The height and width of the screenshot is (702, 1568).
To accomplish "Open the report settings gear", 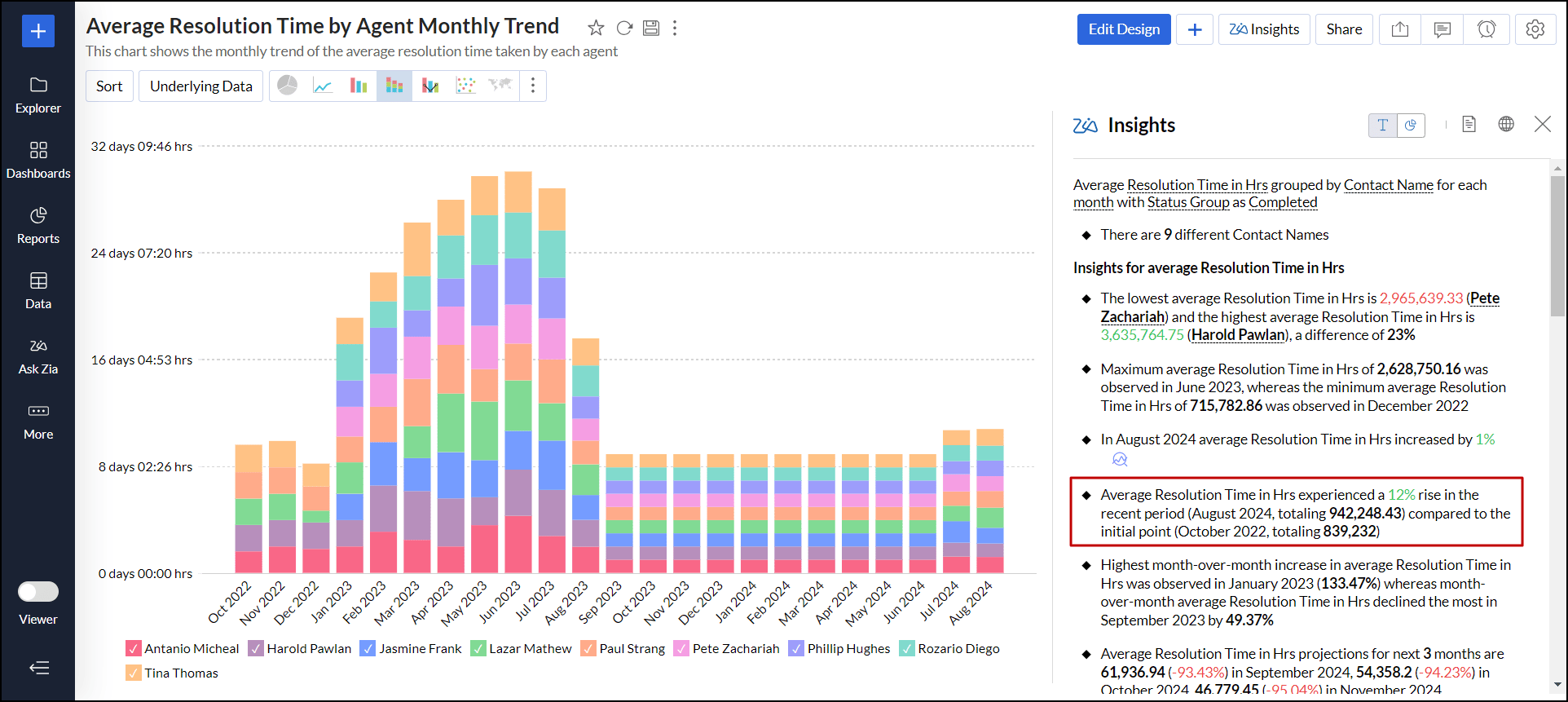I will click(1535, 29).
